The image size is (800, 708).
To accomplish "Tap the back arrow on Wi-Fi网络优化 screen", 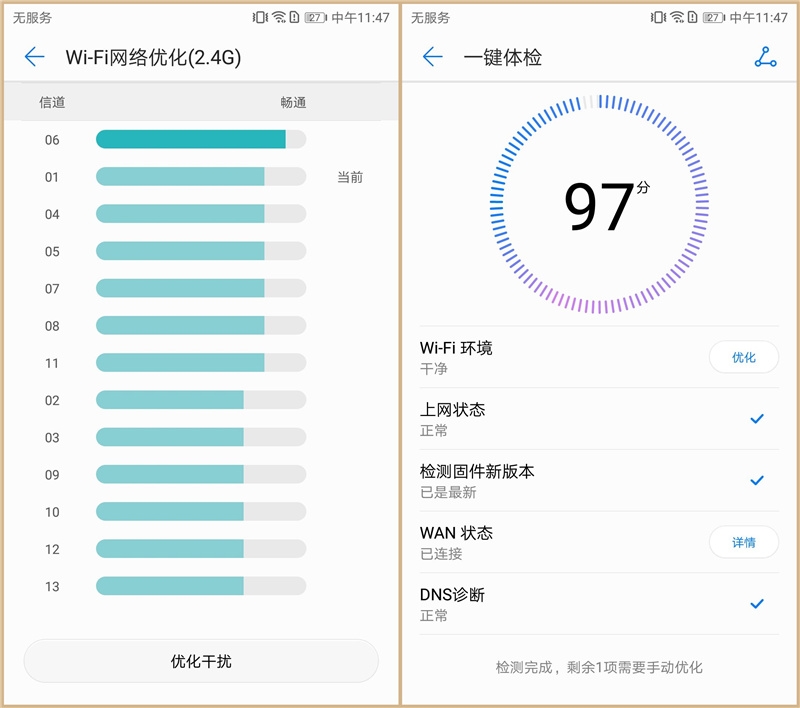I will 33,57.
